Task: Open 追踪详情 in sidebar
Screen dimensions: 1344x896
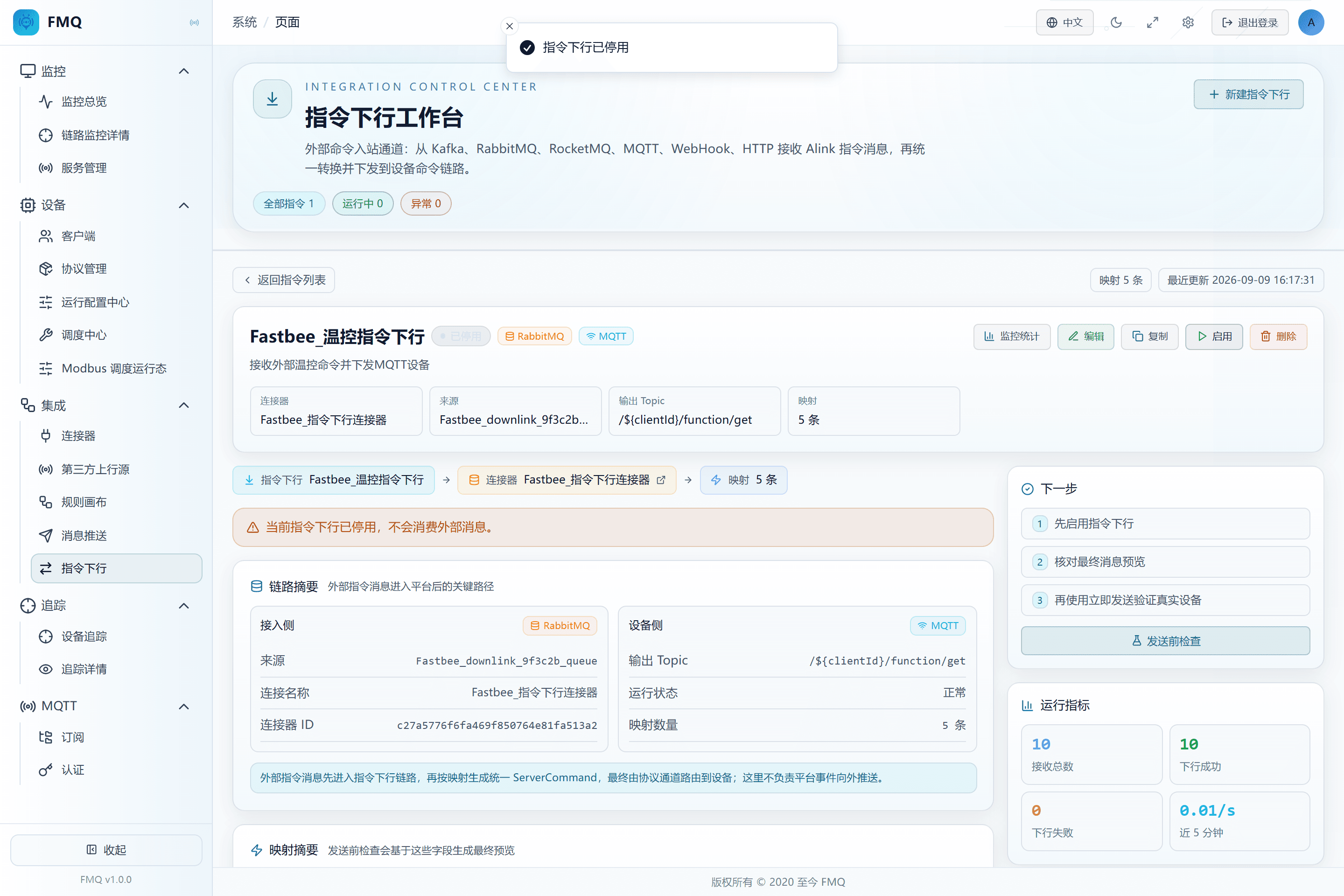Action: point(117,669)
